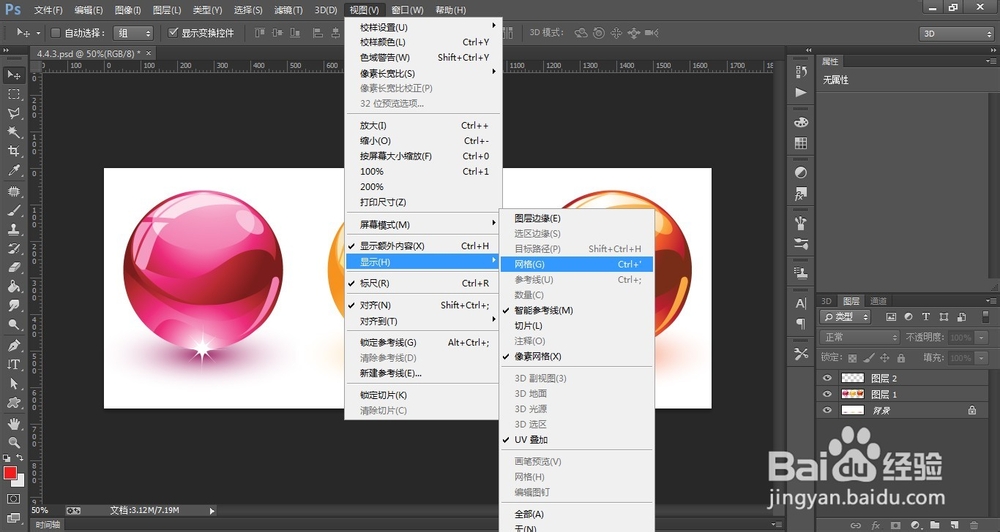This screenshot has width=1000, height=532.
Task: Open the 文件(F) menu
Action: (x=48, y=10)
